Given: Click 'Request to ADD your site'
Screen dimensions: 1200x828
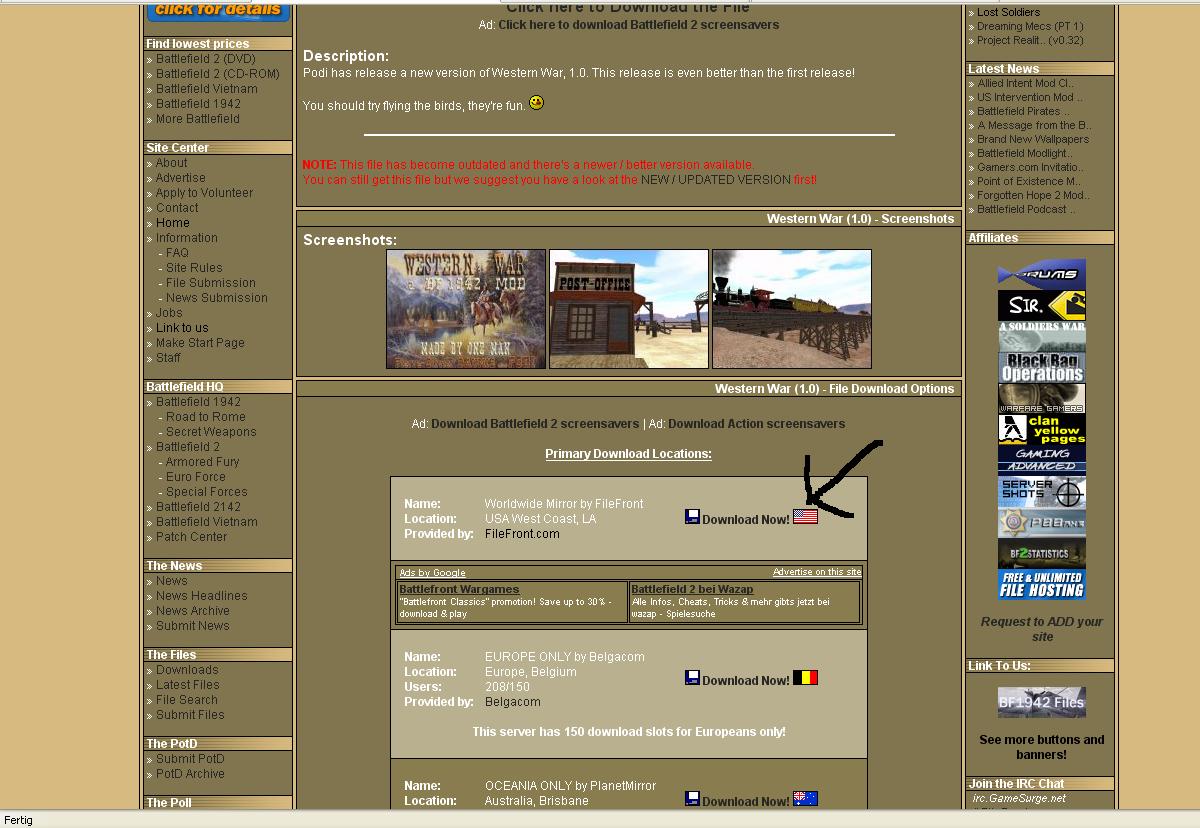Looking at the screenshot, I should tap(1041, 629).
